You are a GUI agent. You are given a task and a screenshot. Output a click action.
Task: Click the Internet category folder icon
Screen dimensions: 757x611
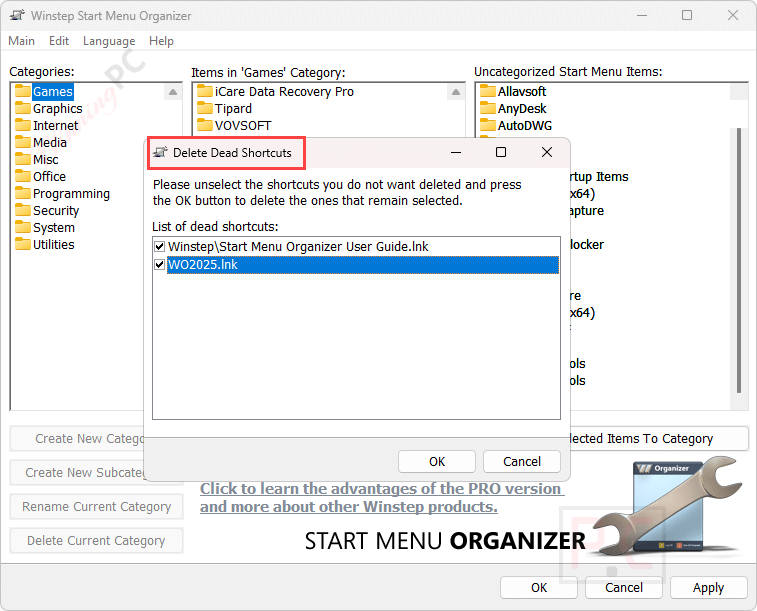23,125
